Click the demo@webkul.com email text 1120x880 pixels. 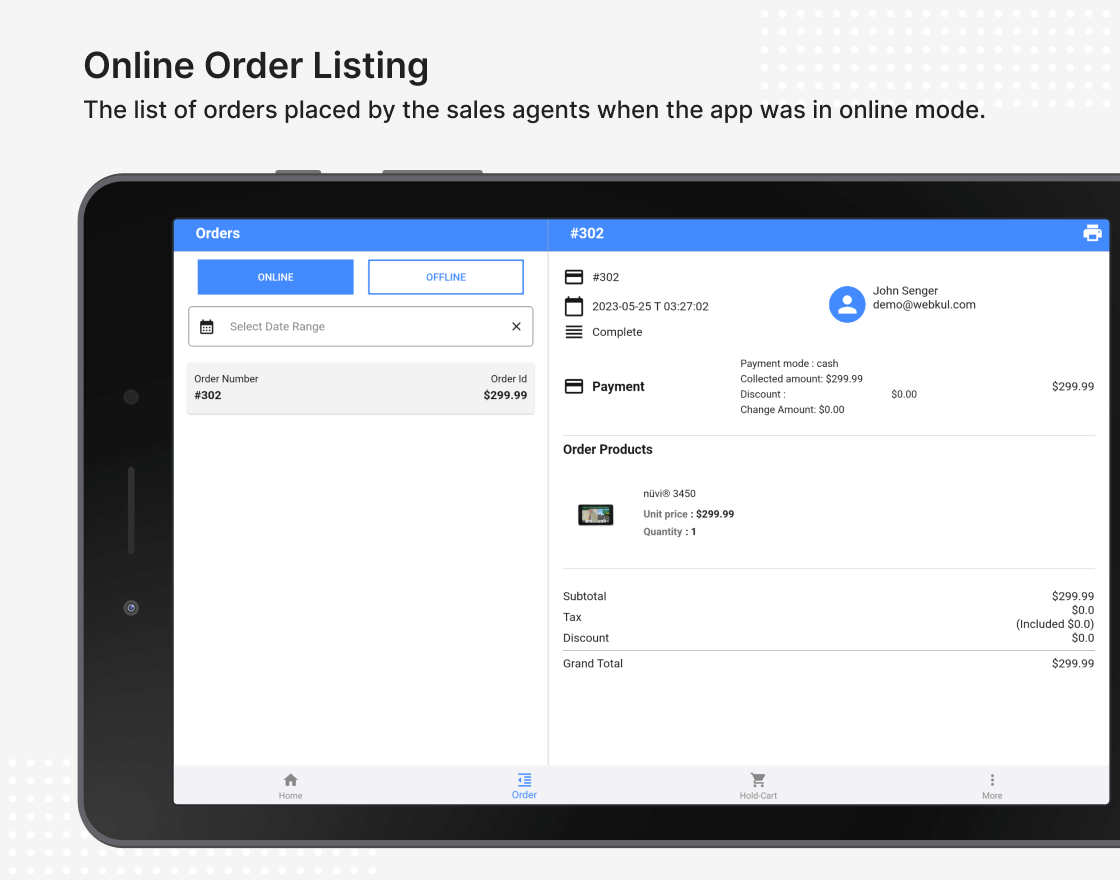click(x=924, y=305)
